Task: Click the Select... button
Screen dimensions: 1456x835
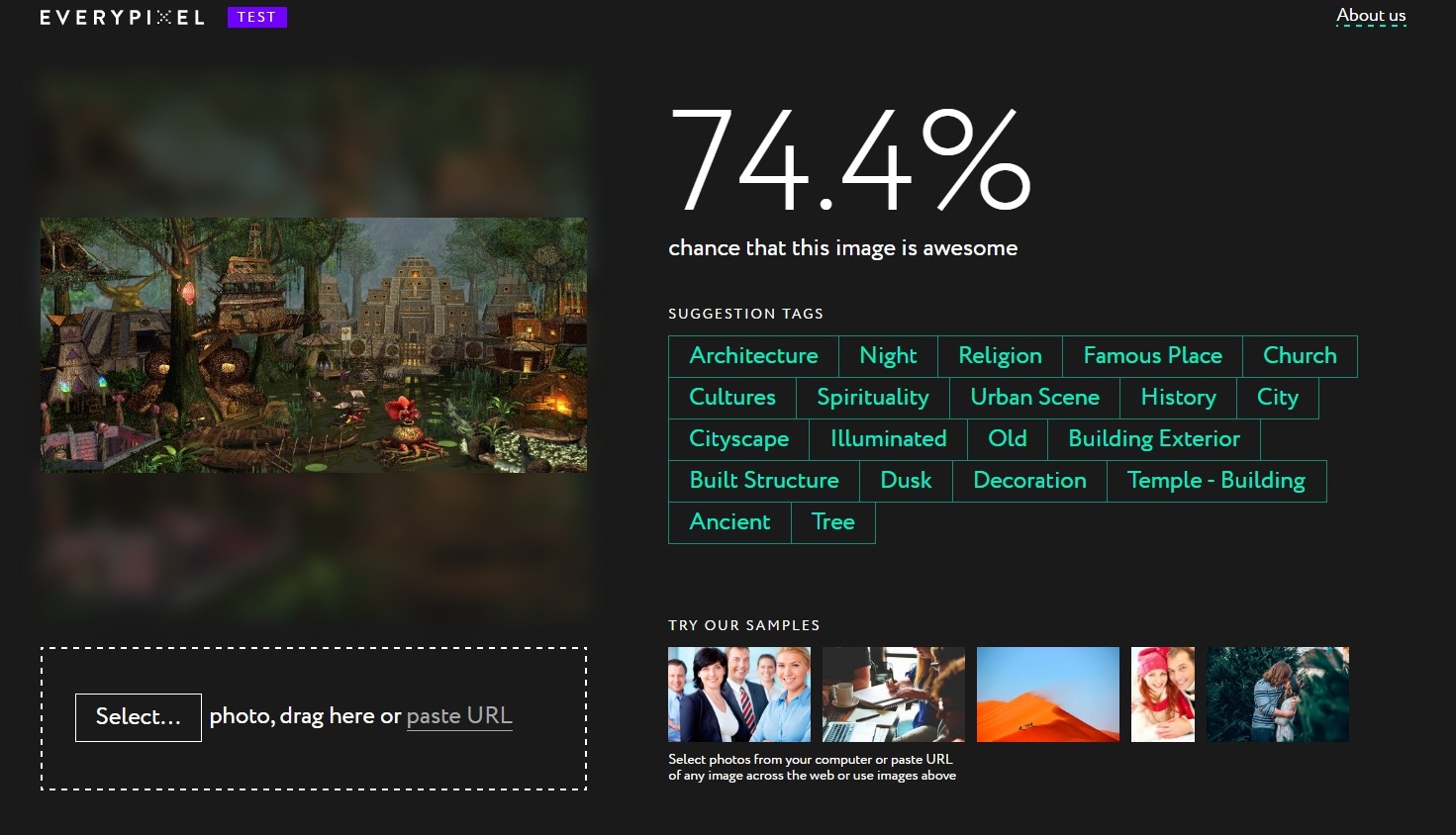Action: click(x=139, y=717)
